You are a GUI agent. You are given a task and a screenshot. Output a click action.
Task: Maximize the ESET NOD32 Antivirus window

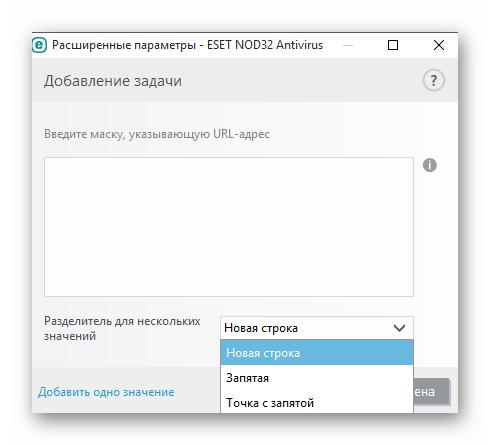pos(393,45)
